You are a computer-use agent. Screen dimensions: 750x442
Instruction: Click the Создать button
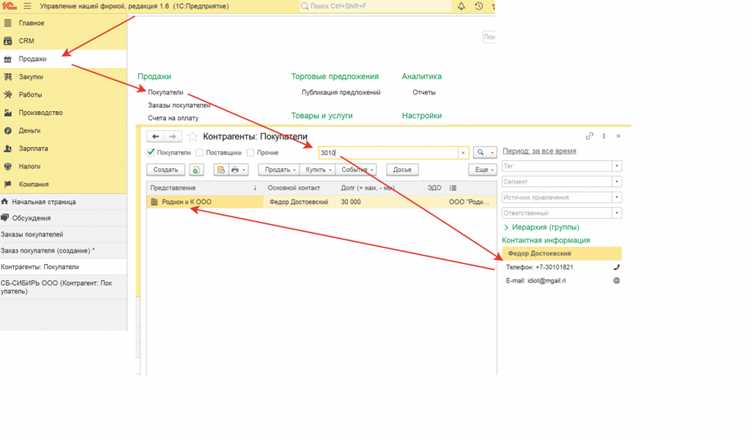pos(165,170)
